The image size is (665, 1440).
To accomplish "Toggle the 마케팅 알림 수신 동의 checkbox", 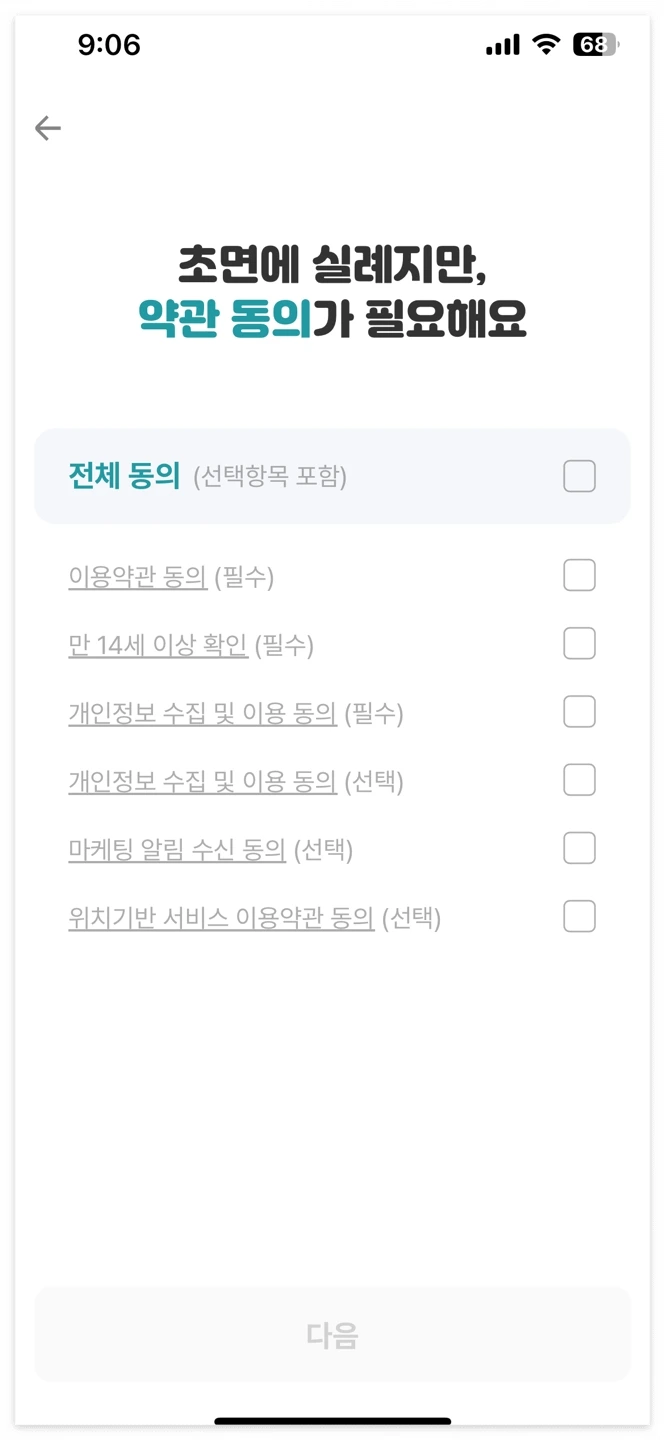I will tap(579, 848).
